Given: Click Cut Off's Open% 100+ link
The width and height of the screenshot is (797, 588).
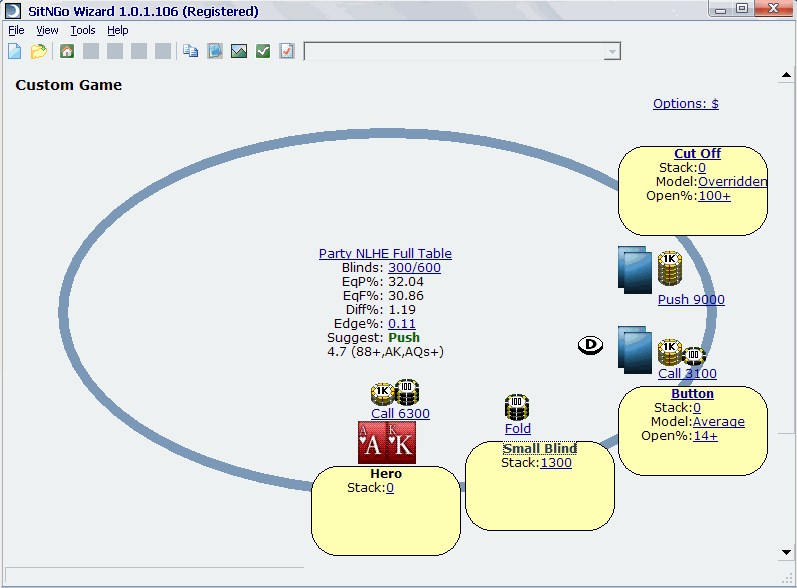Looking at the screenshot, I should pos(714,196).
